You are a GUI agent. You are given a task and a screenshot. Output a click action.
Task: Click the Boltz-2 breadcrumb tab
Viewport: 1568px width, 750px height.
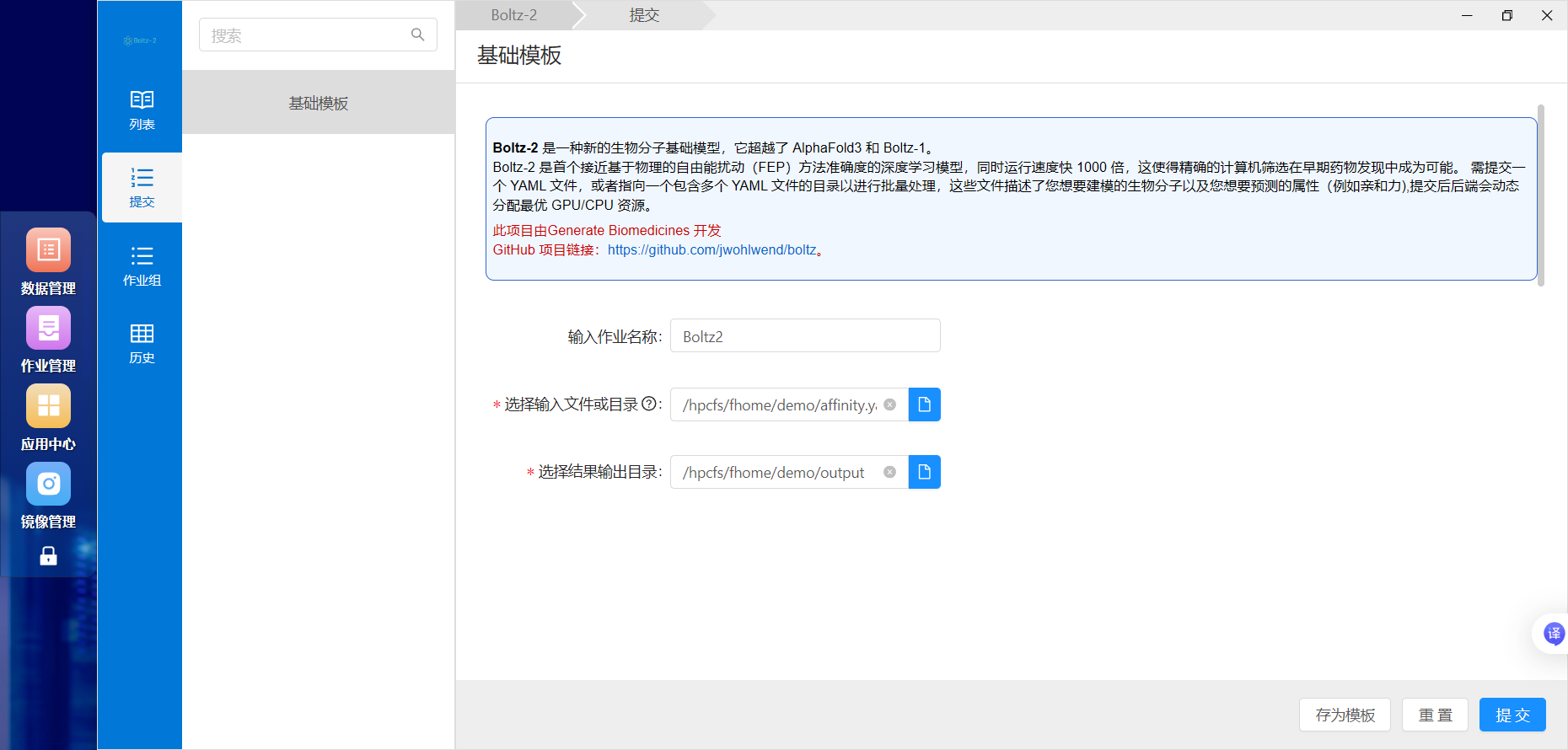[514, 15]
